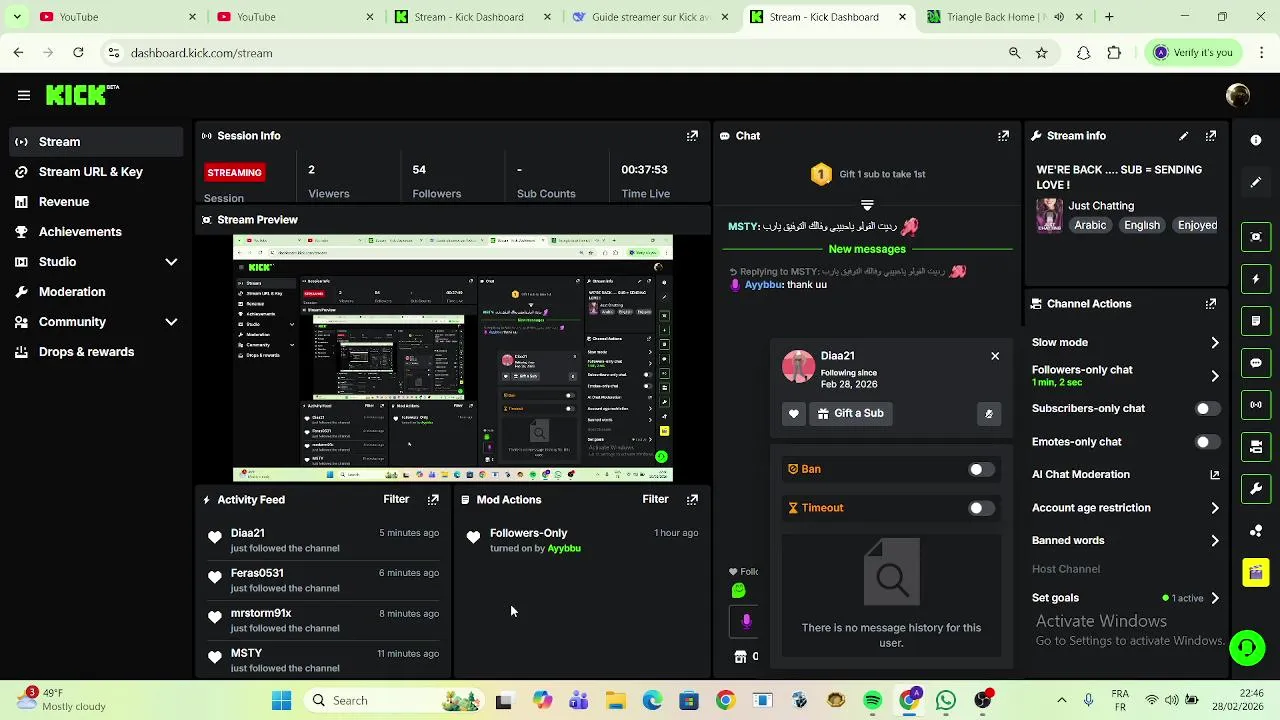
Task: Enable Emotes-only chat
Action: [x=1208, y=442]
